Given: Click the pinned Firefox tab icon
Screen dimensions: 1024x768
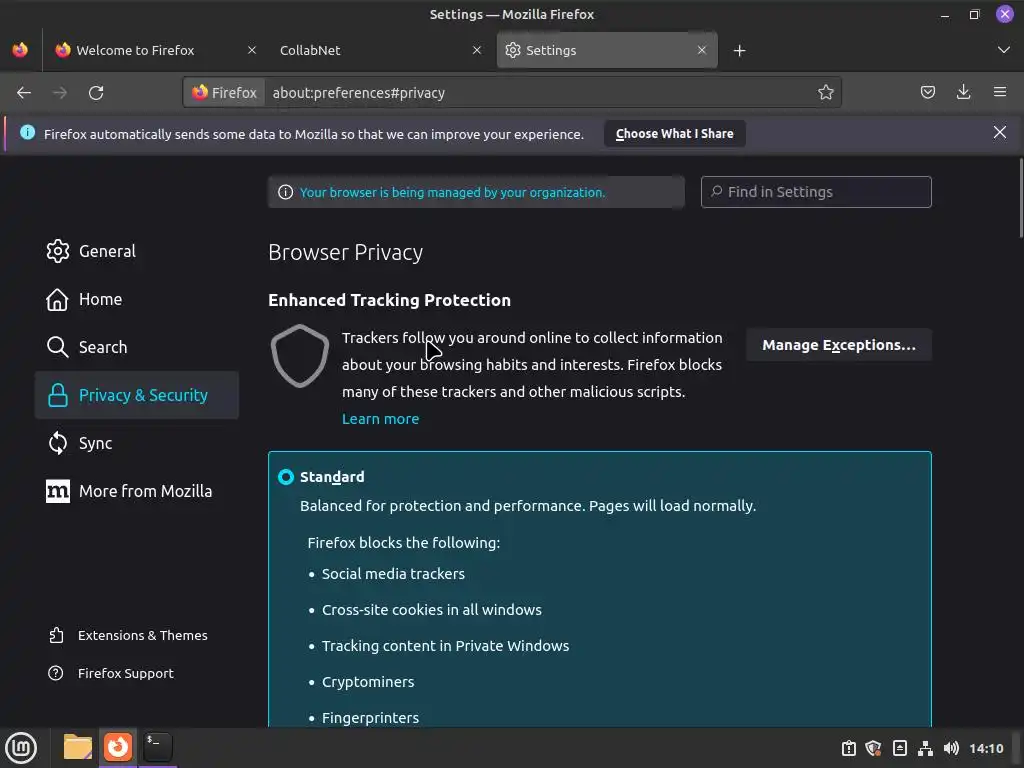Looking at the screenshot, I should pos(20,51).
